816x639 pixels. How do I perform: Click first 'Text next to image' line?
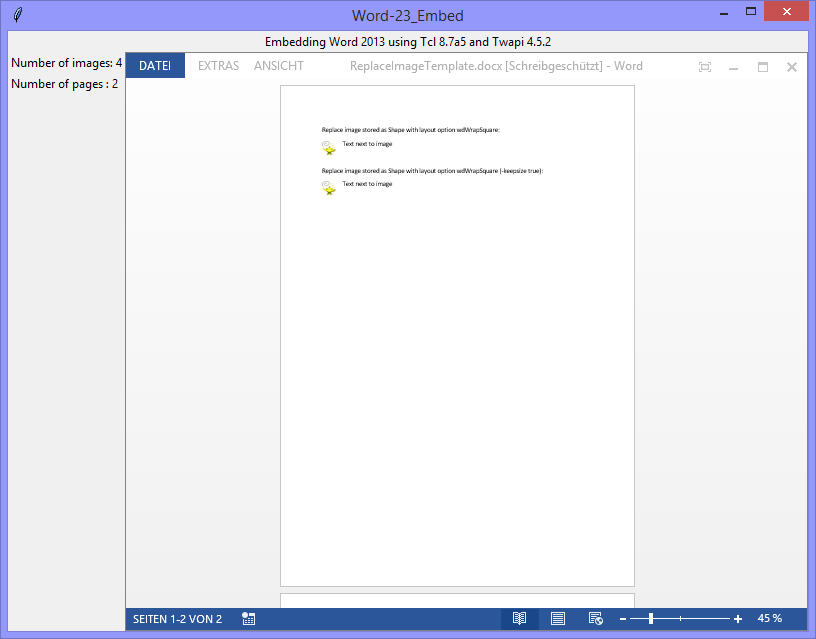[367, 144]
